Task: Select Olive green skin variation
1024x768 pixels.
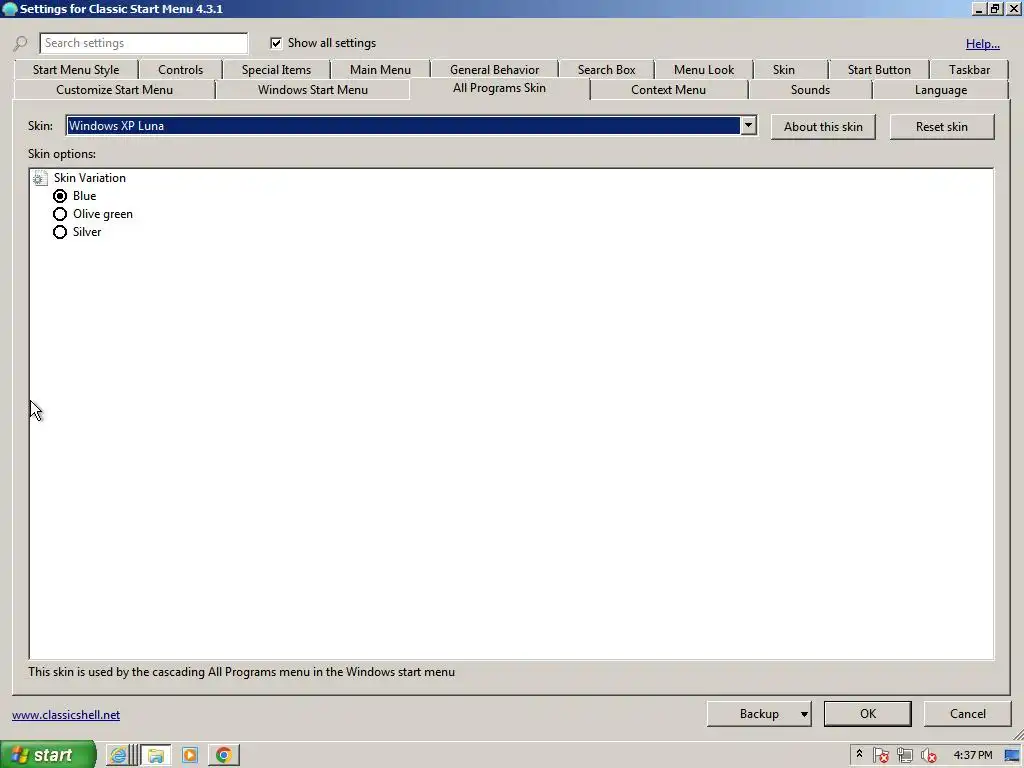Action: (x=60, y=214)
